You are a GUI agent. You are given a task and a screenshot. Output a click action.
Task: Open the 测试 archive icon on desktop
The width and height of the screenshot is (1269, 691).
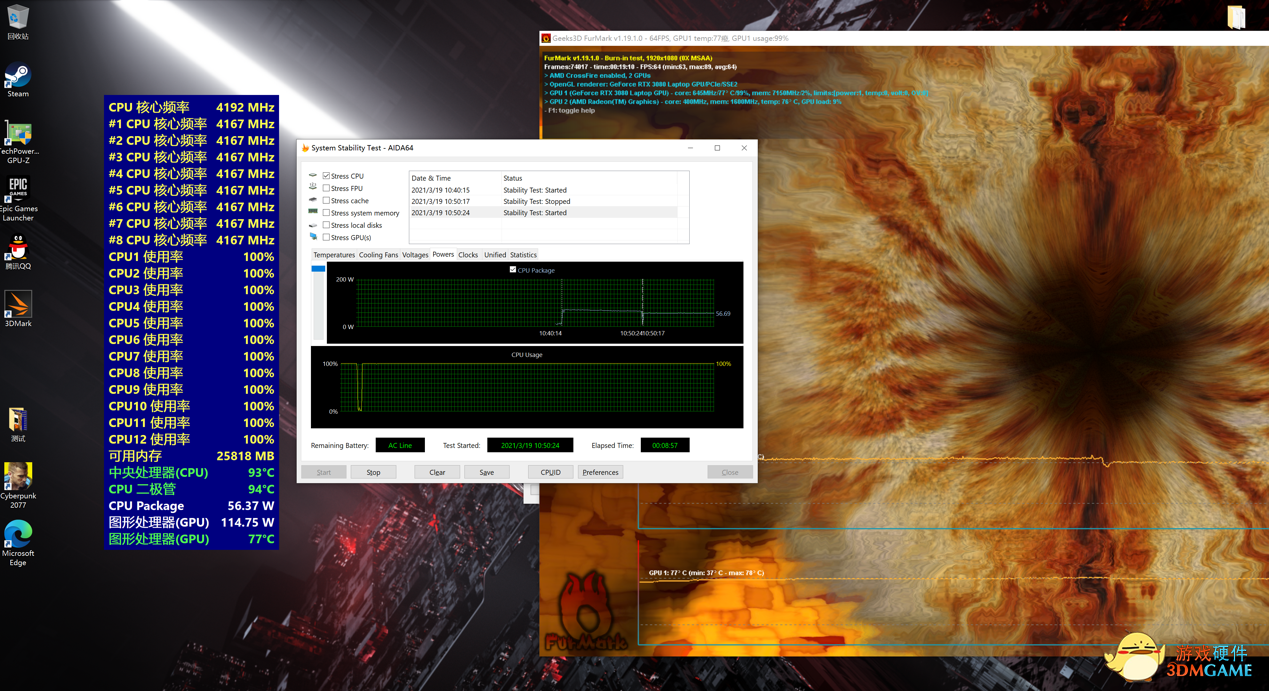coord(18,425)
